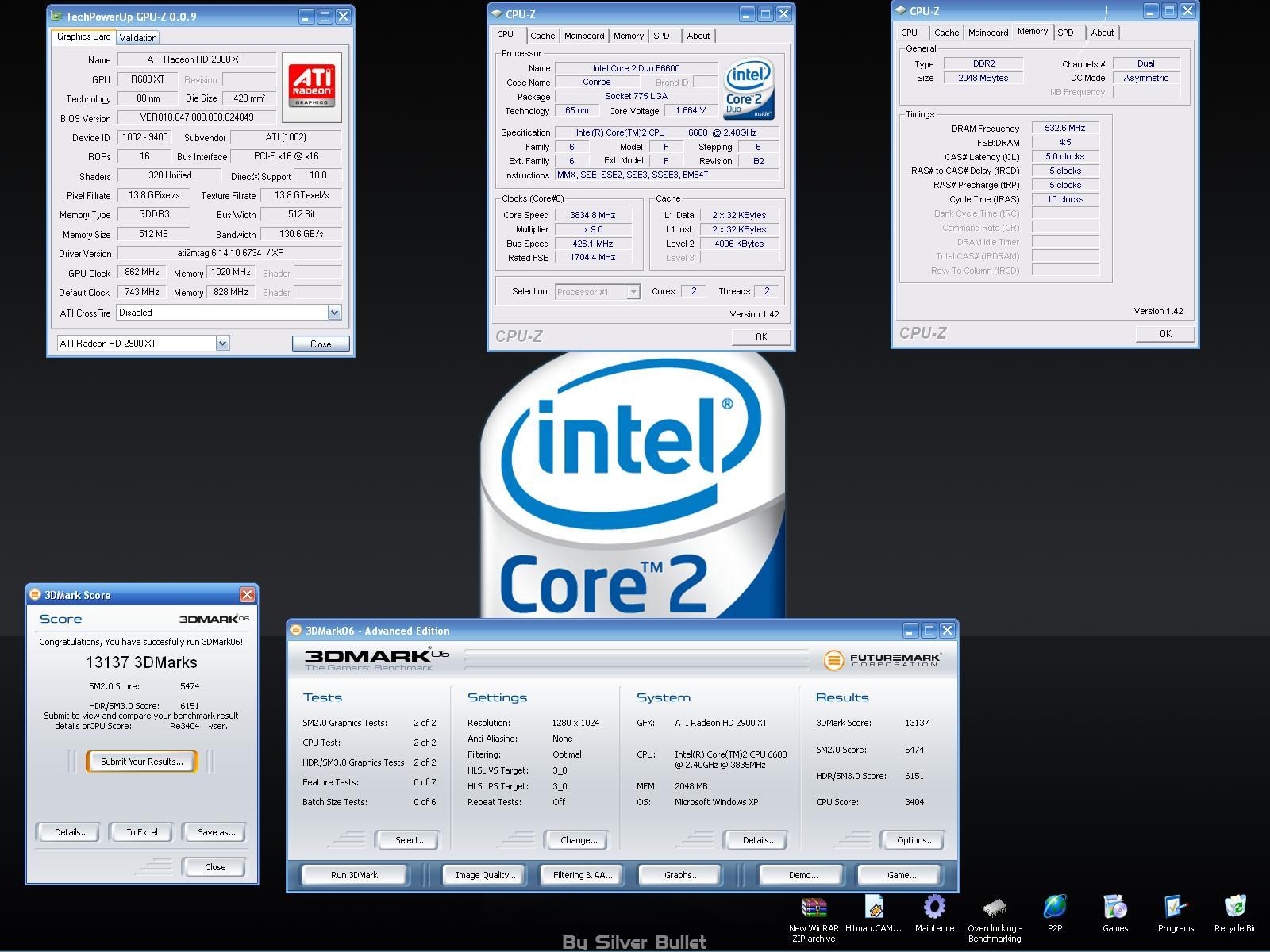
Task: Open Mainboard tab in right CPU-Z window
Action: pyautogui.click(x=988, y=33)
